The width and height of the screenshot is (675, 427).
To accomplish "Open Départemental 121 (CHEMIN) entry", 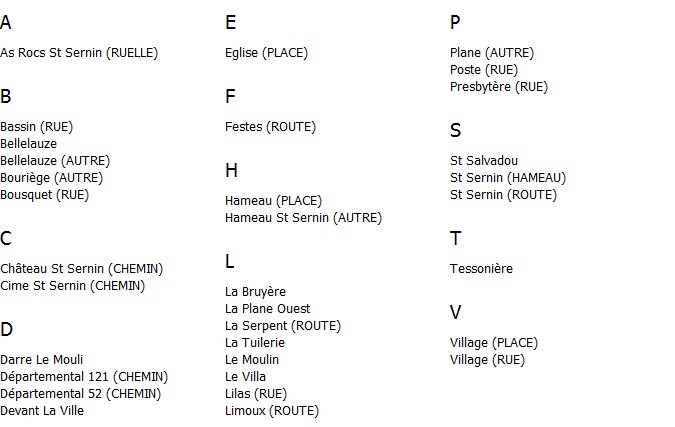I will (x=84, y=377).
